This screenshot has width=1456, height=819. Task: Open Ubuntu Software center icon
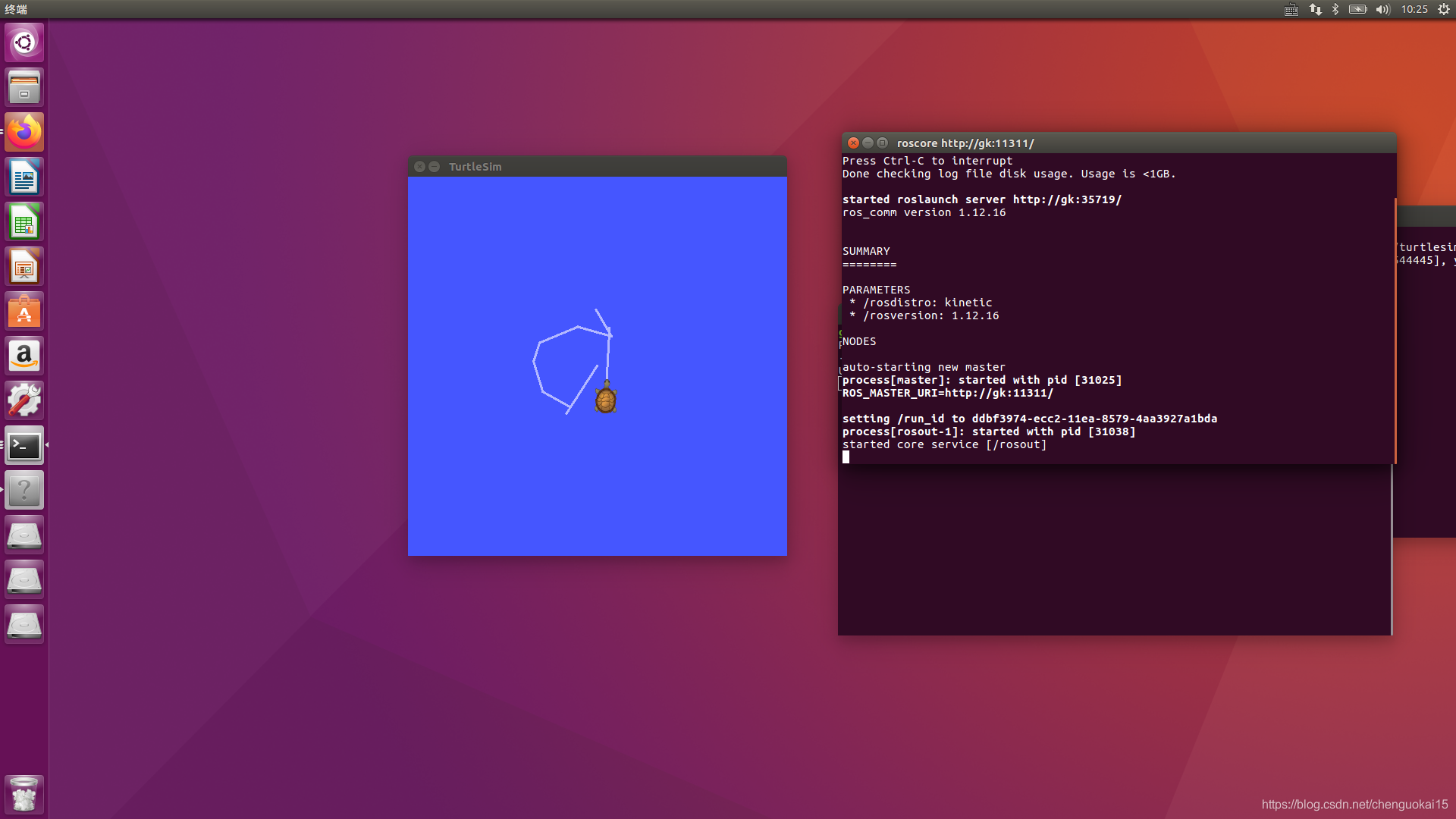24,311
